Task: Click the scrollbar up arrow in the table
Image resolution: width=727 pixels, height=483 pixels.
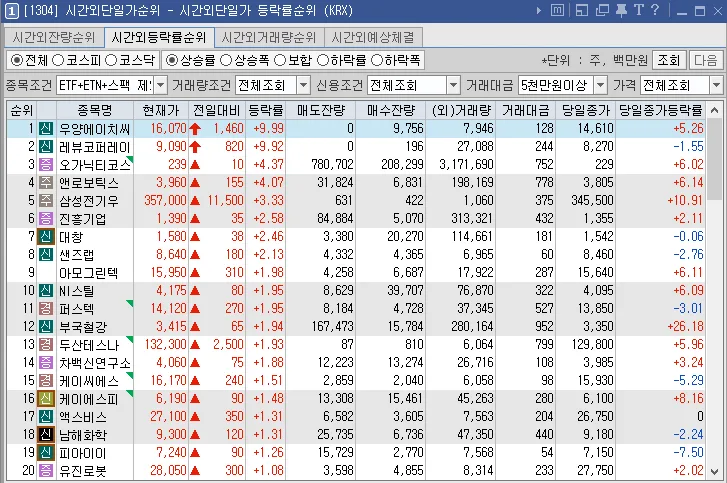Action: [714, 110]
